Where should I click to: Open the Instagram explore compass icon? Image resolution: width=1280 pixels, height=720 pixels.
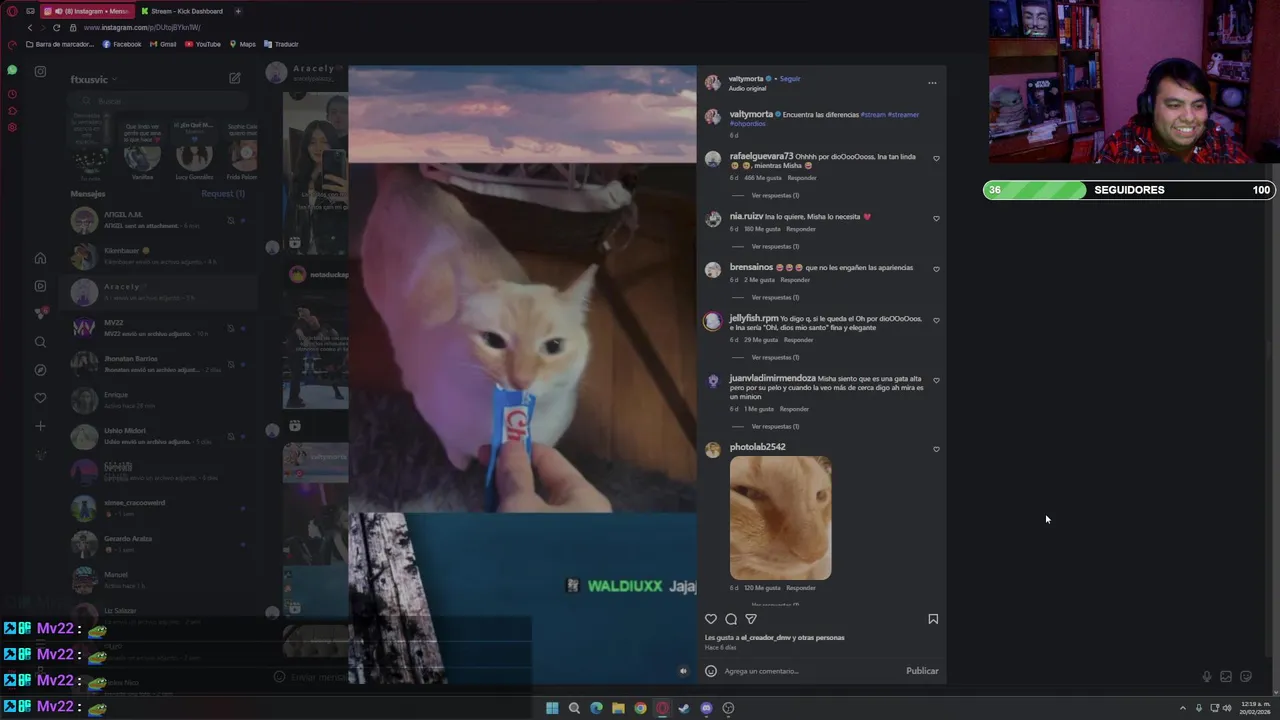[40, 370]
